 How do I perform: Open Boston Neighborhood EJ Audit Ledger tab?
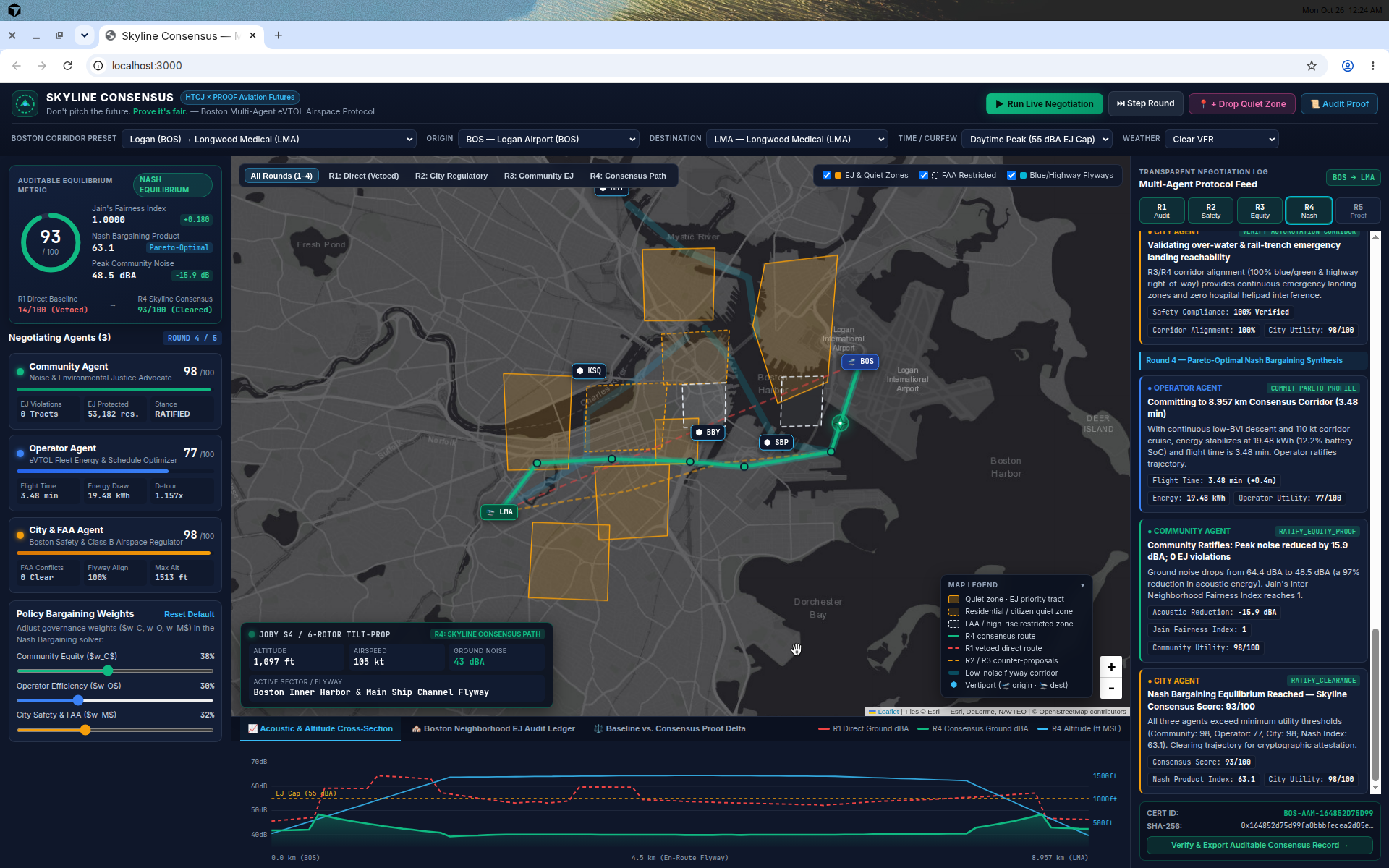493,729
